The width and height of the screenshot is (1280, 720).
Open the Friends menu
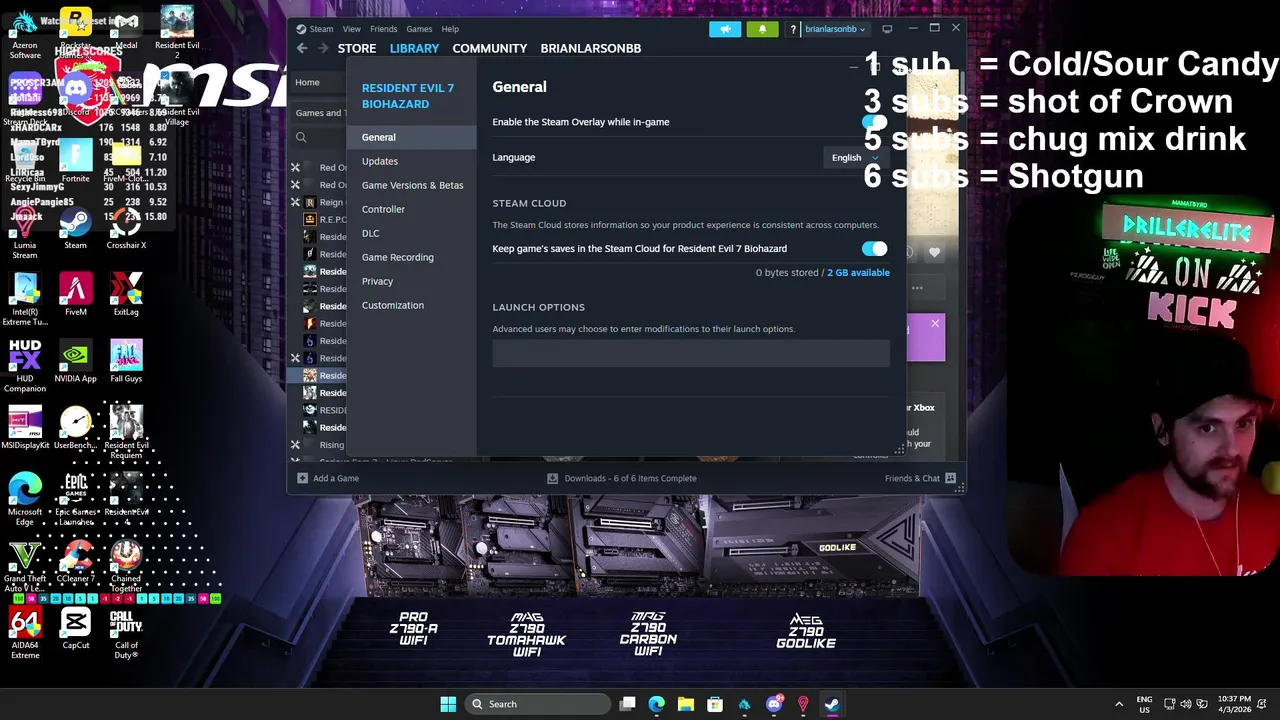pos(383,29)
